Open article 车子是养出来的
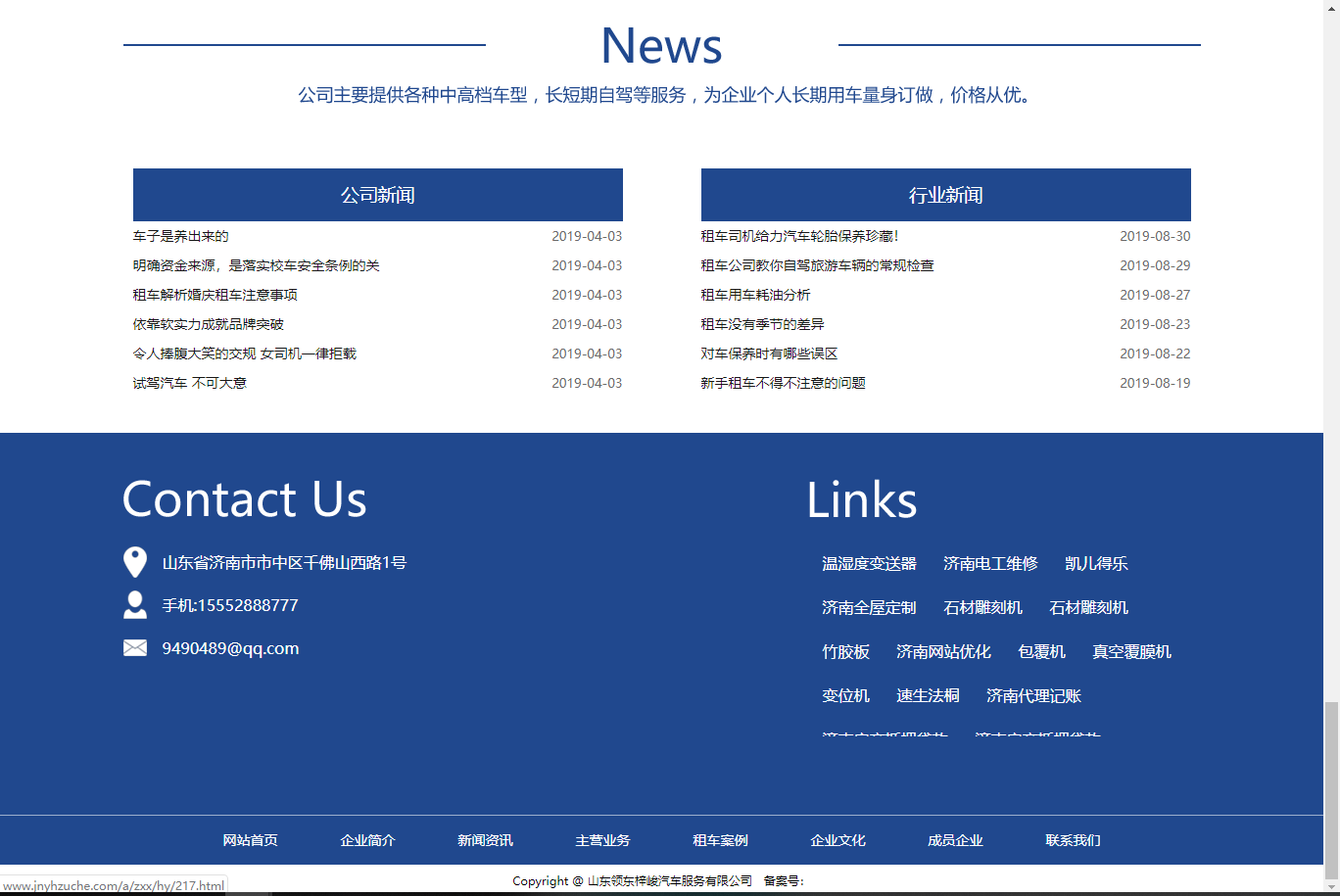The height and width of the screenshot is (896, 1340). [x=181, y=236]
